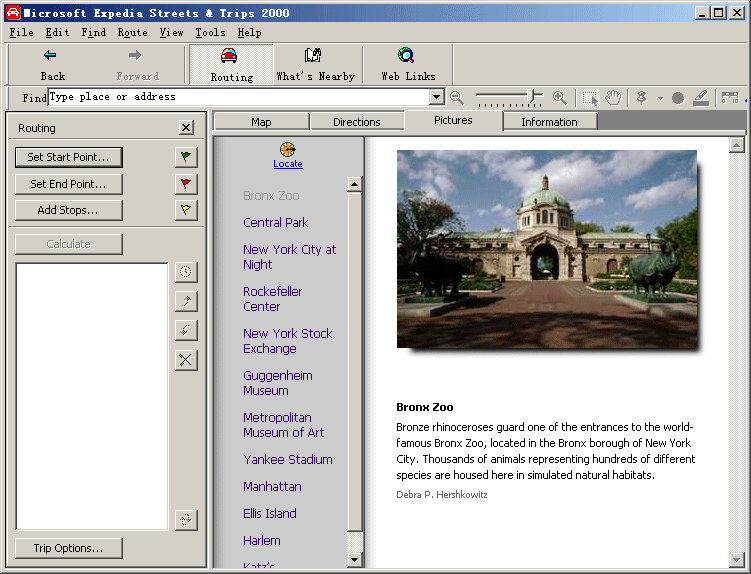Click the zoom out magnifier
The image size is (751, 574).
coord(457,98)
